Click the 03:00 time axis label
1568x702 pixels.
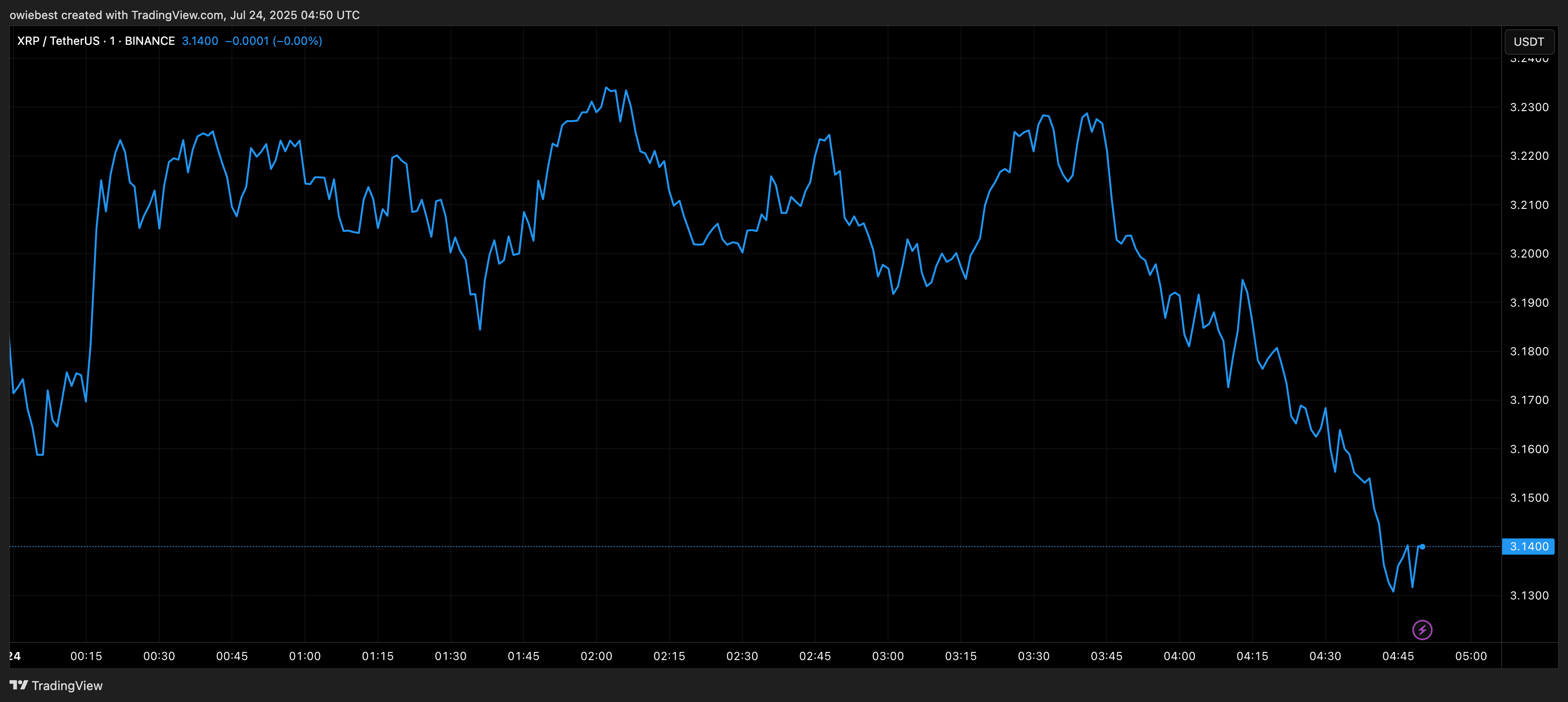click(x=888, y=656)
